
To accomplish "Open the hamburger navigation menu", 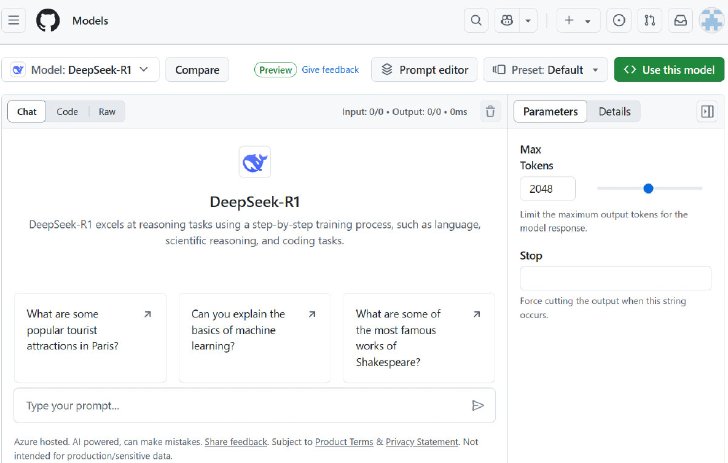I will click(x=13, y=20).
